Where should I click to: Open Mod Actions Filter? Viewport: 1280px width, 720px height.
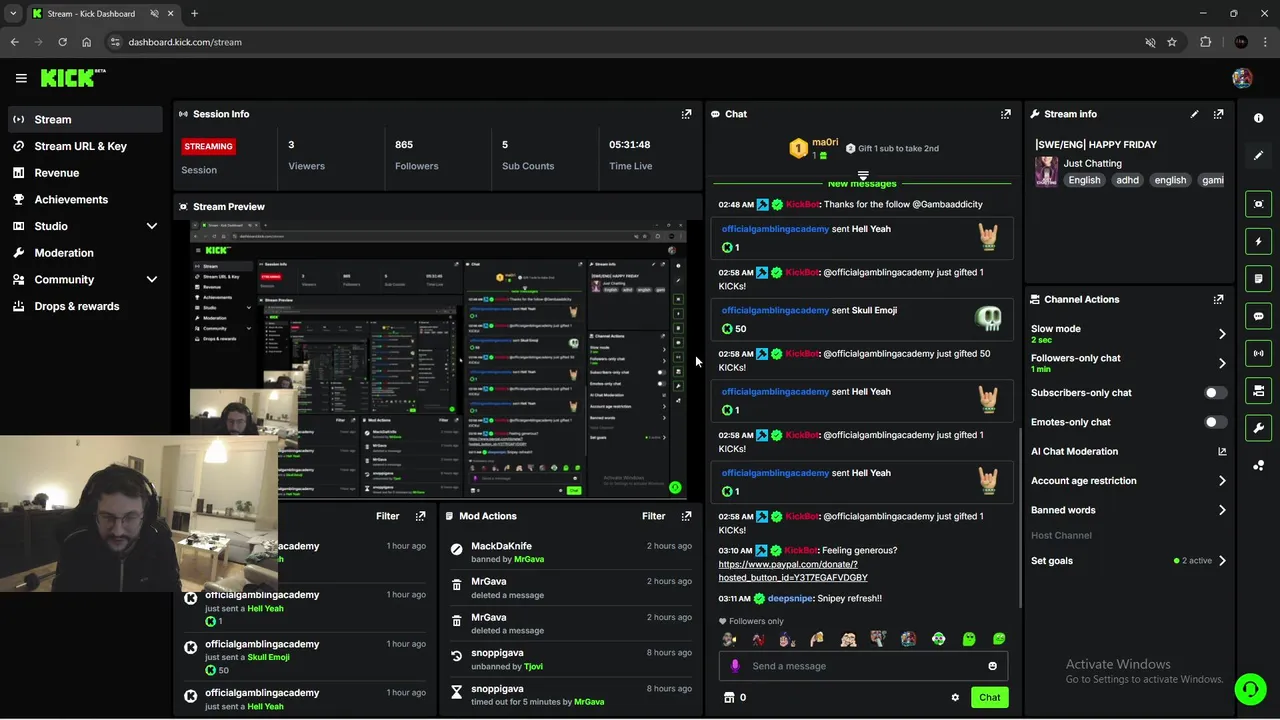[x=653, y=516]
